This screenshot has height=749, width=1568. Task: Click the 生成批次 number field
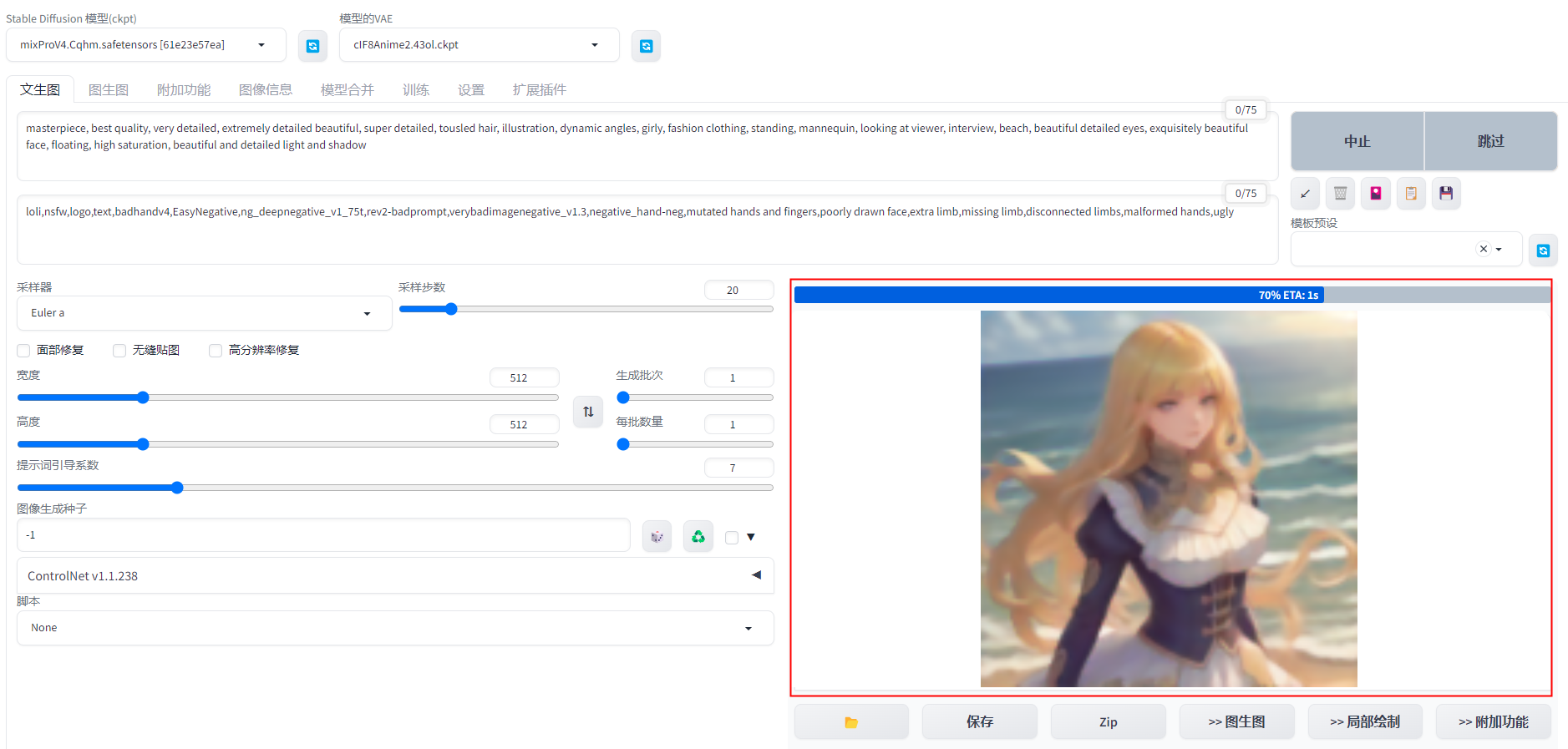pyautogui.click(x=738, y=377)
